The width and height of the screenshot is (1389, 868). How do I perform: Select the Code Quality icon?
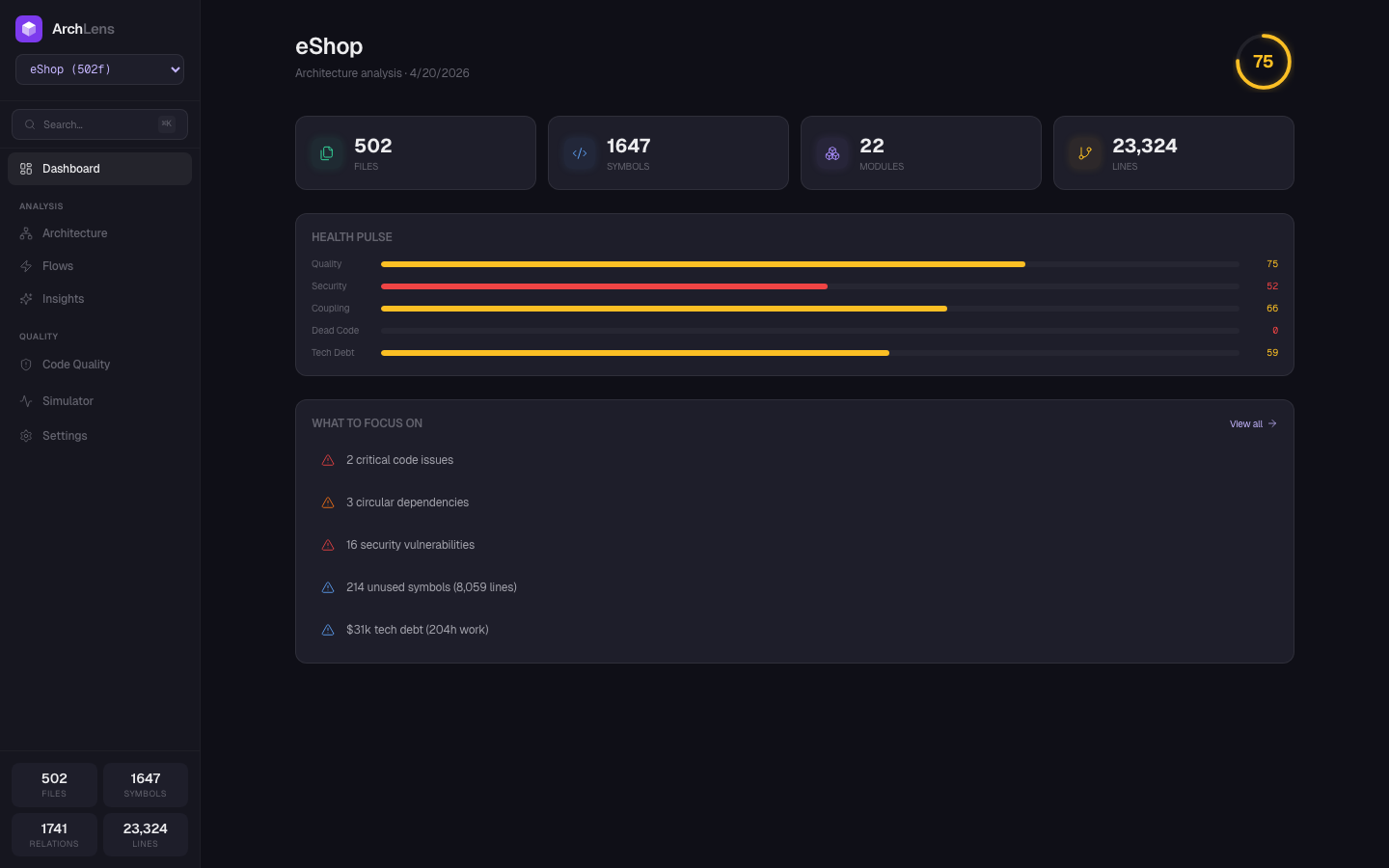coord(25,364)
